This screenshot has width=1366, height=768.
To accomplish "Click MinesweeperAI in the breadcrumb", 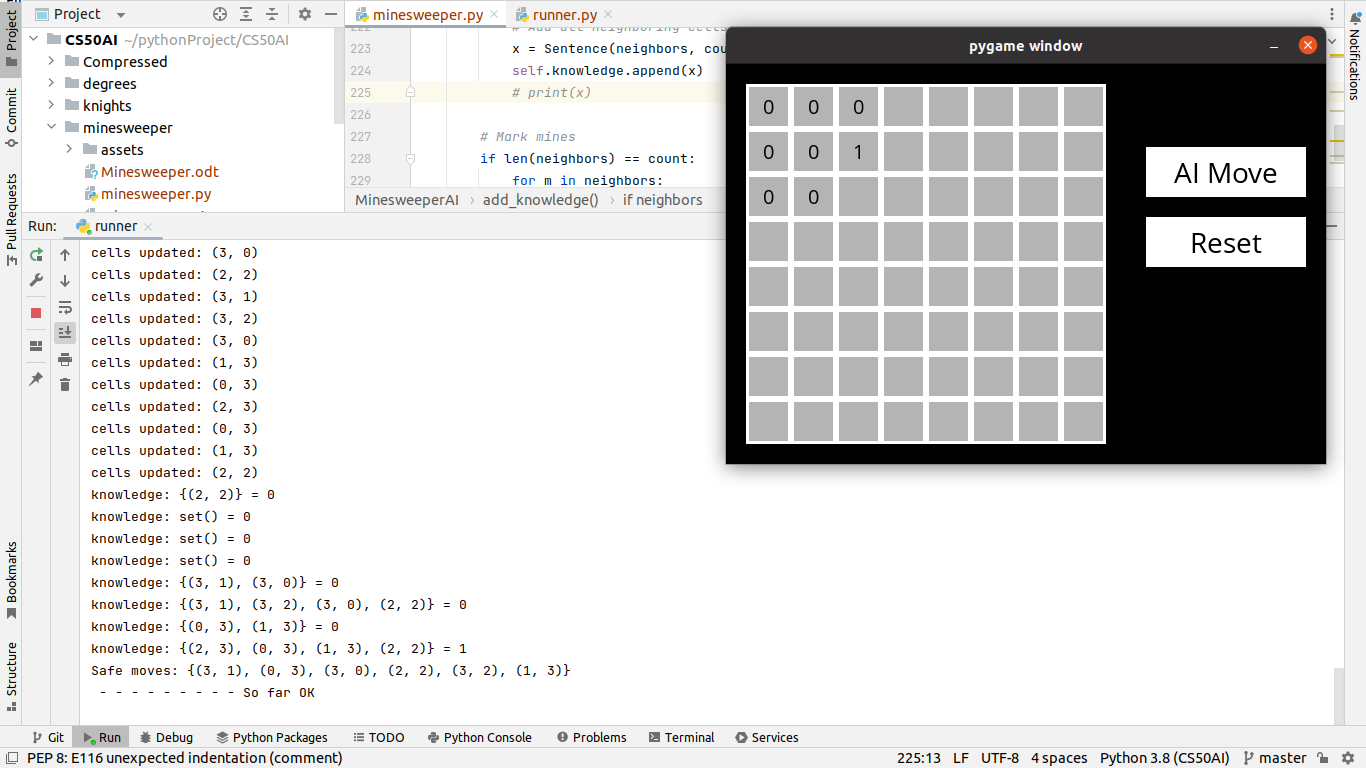I will point(407,200).
